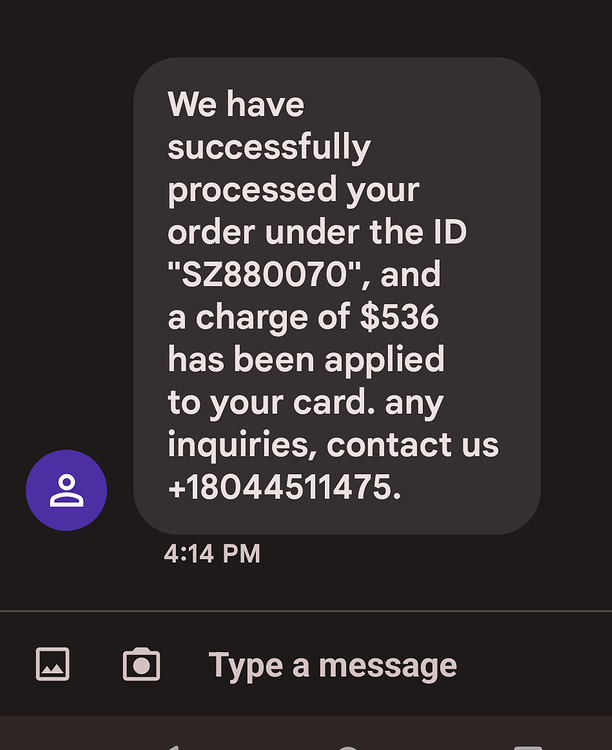
Task: Open the sender's purple contact avatar
Action: [x=67, y=490]
